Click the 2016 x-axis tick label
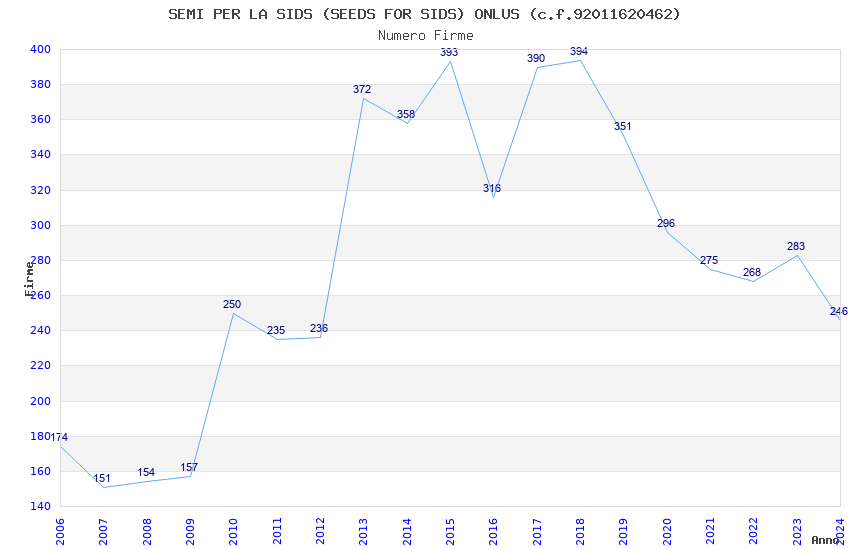The image size is (850, 550). pos(494,531)
